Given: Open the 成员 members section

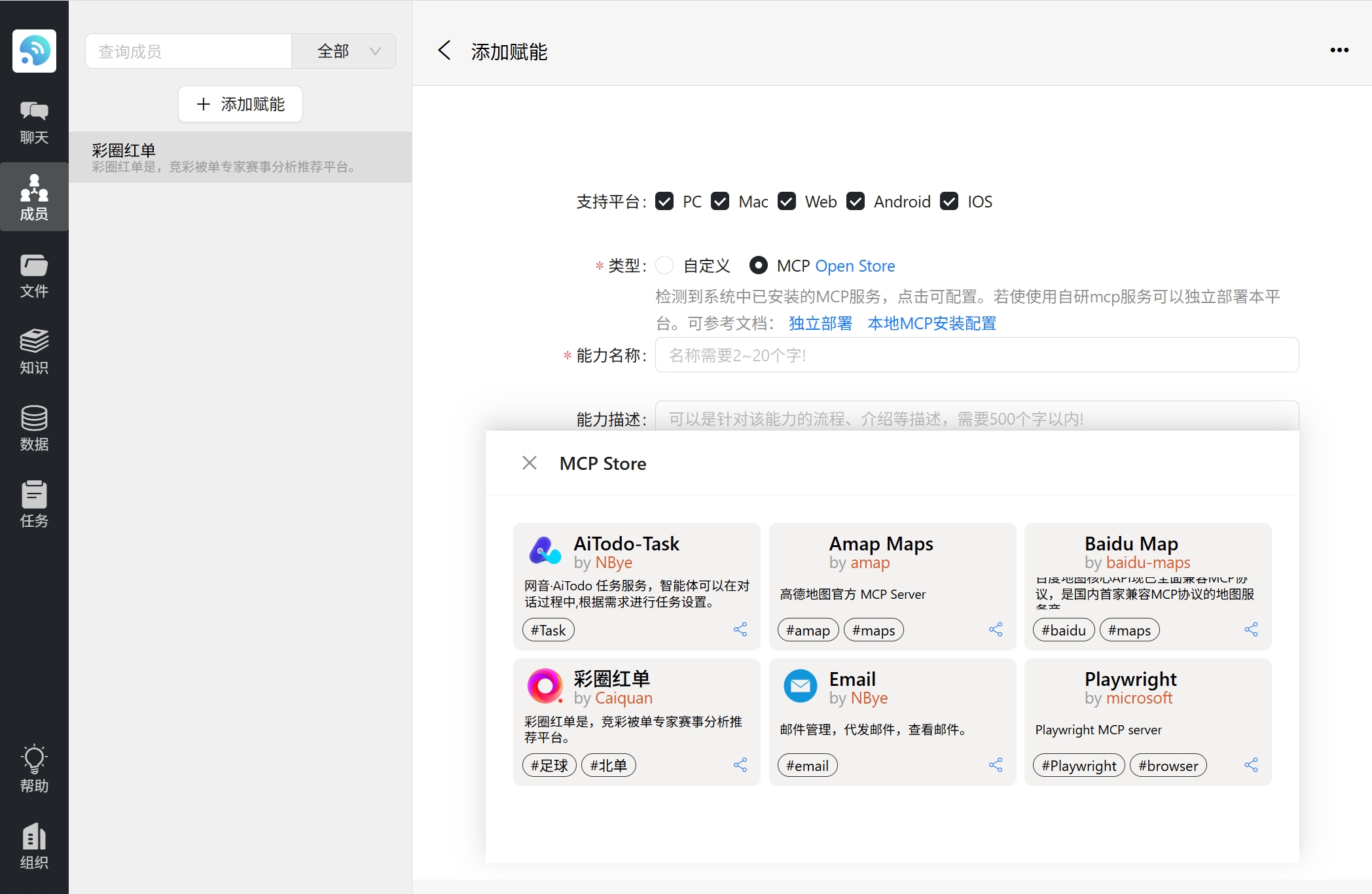Looking at the screenshot, I should tap(34, 198).
